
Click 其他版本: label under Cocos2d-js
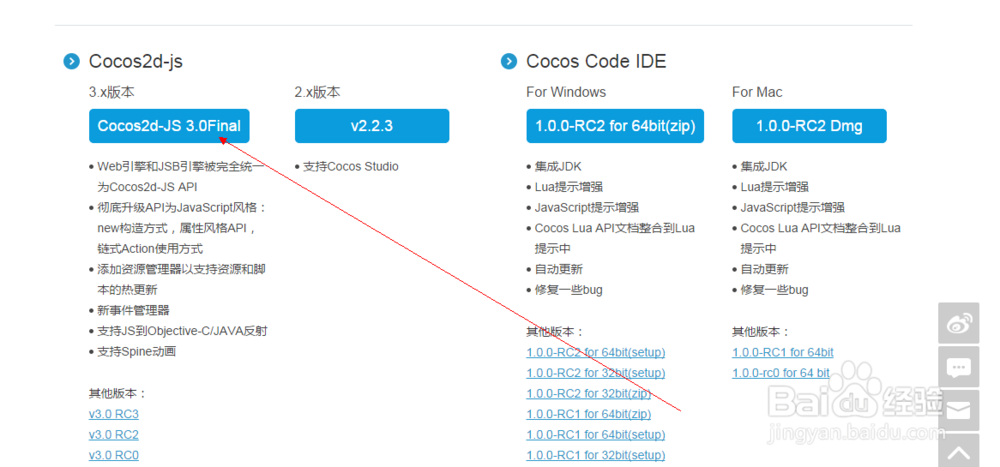[118, 393]
